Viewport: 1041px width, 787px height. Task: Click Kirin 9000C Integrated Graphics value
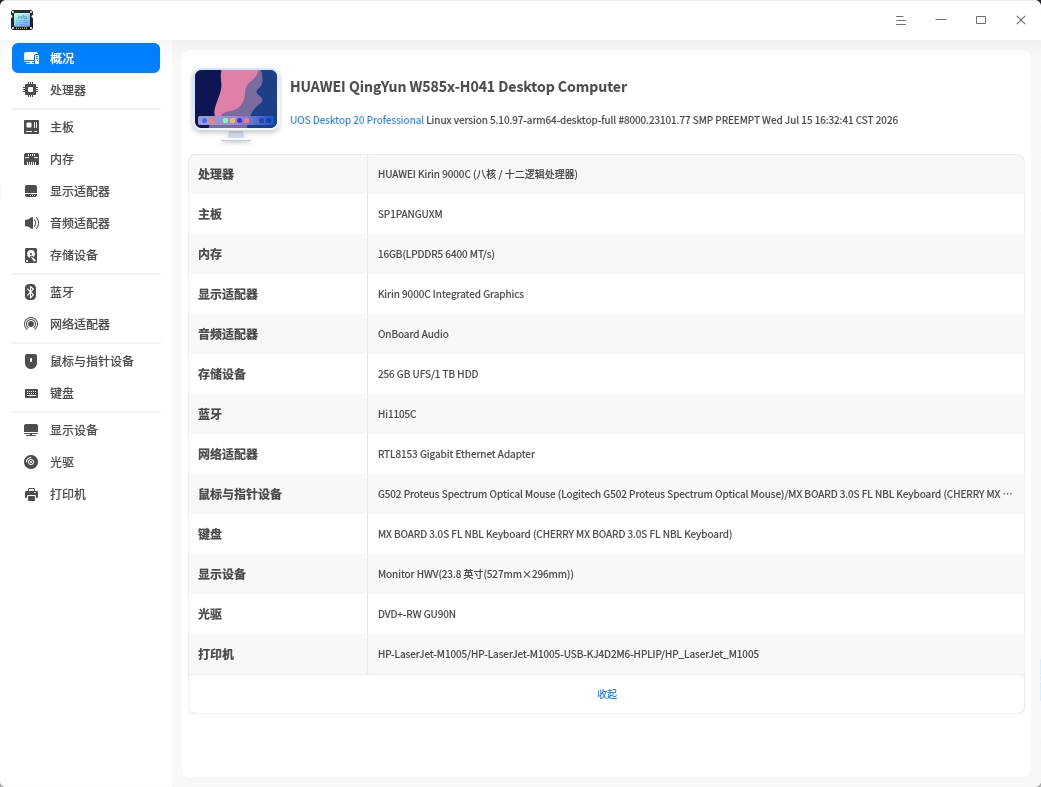451,294
